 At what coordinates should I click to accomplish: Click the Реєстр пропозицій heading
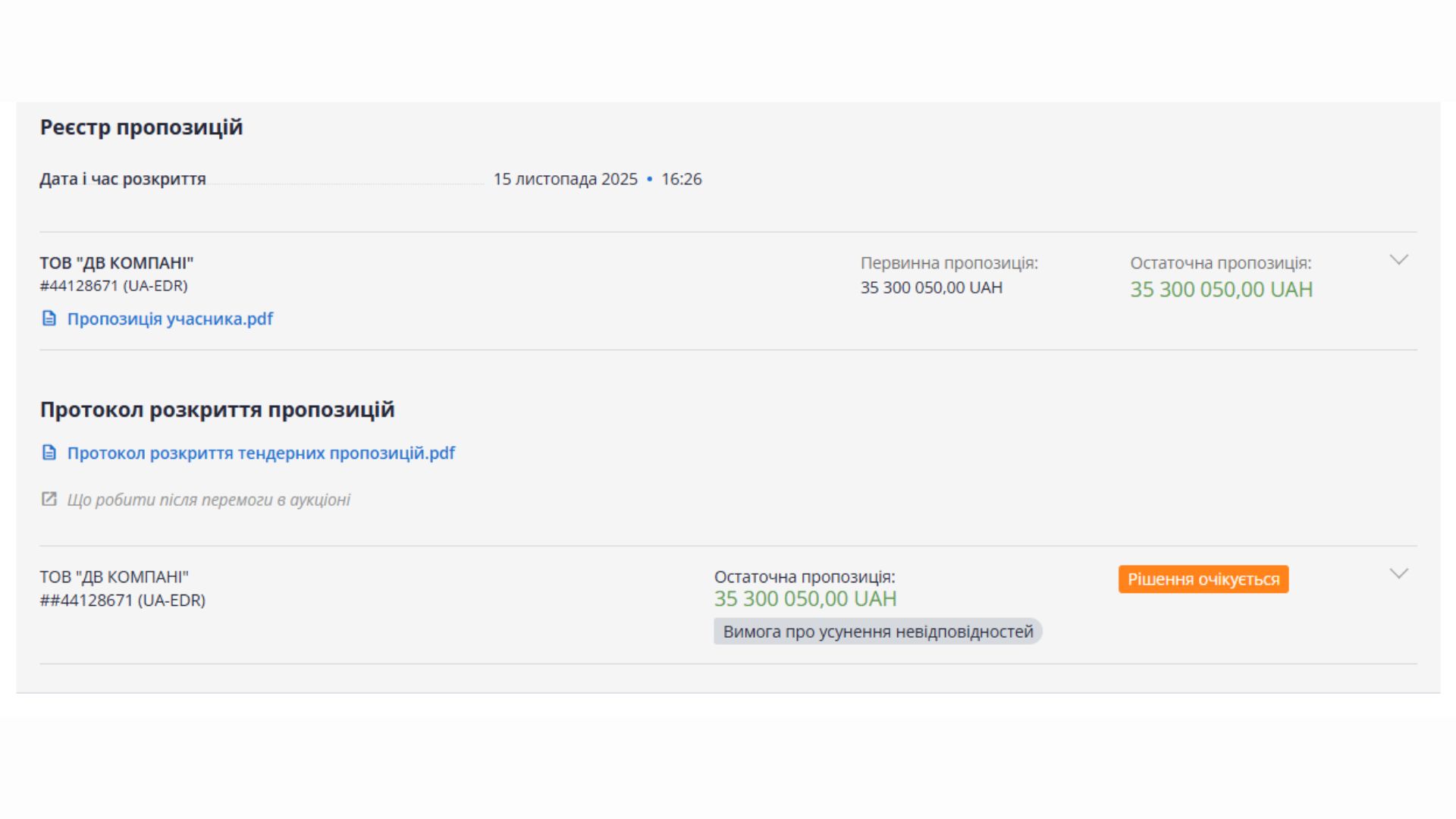pos(141,127)
